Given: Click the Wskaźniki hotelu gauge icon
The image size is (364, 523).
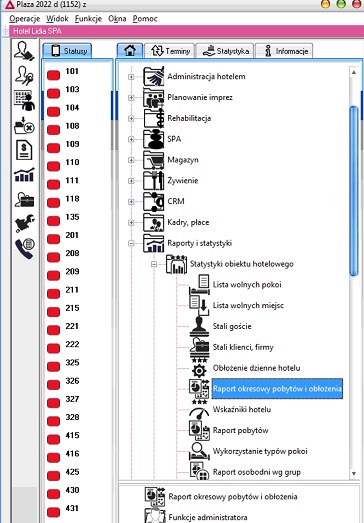Looking at the screenshot, I should pyautogui.click(x=199, y=410).
